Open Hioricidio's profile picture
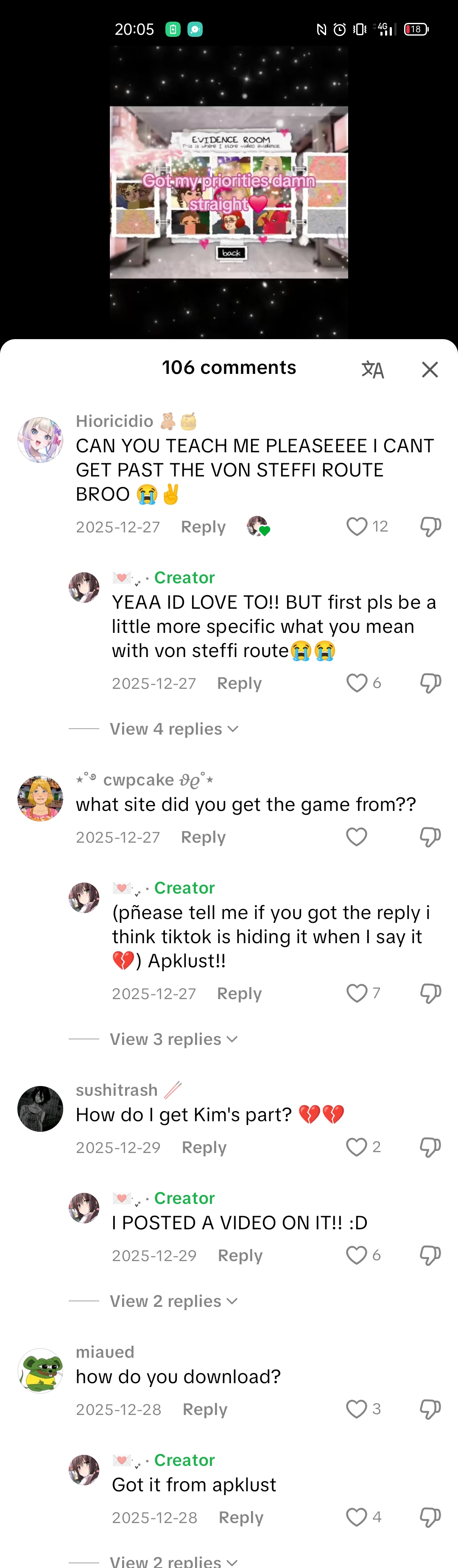The height and width of the screenshot is (1568, 458). click(x=40, y=440)
